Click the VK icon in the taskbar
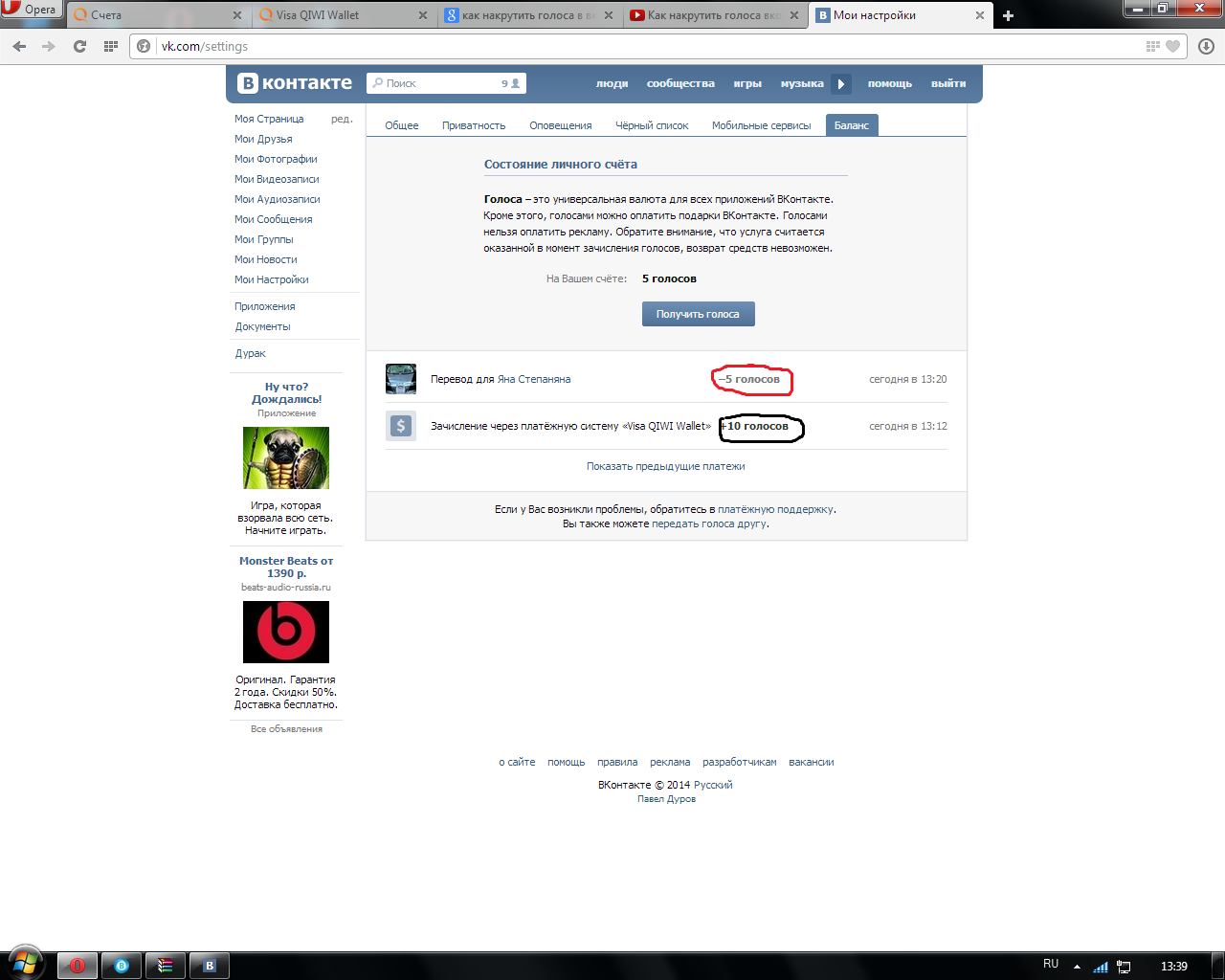The width and height of the screenshot is (1225, 980). click(x=210, y=966)
